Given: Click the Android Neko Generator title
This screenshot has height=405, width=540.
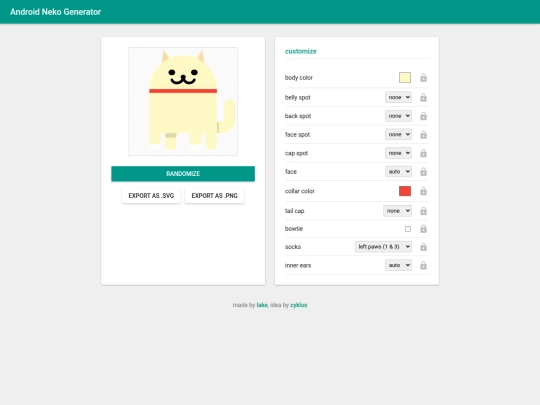Looking at the screenshot, I should pos(55,12).
